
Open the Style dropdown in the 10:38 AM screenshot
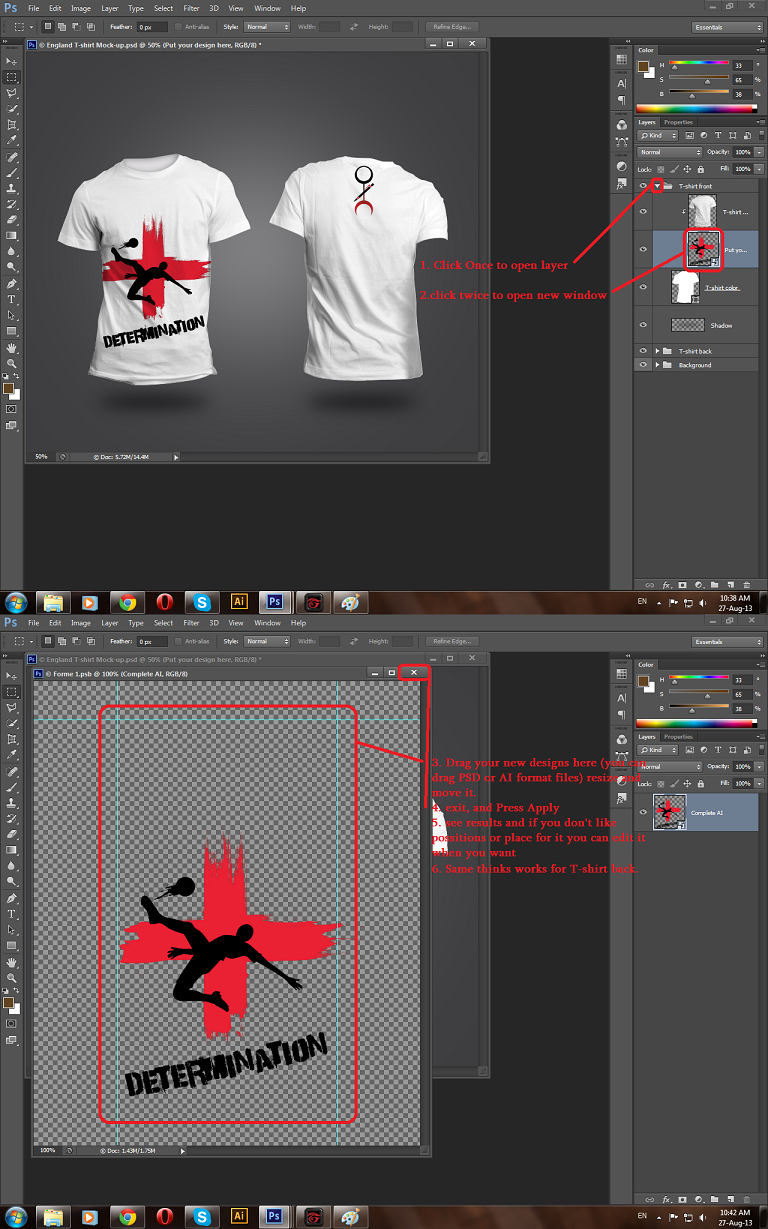267,27
